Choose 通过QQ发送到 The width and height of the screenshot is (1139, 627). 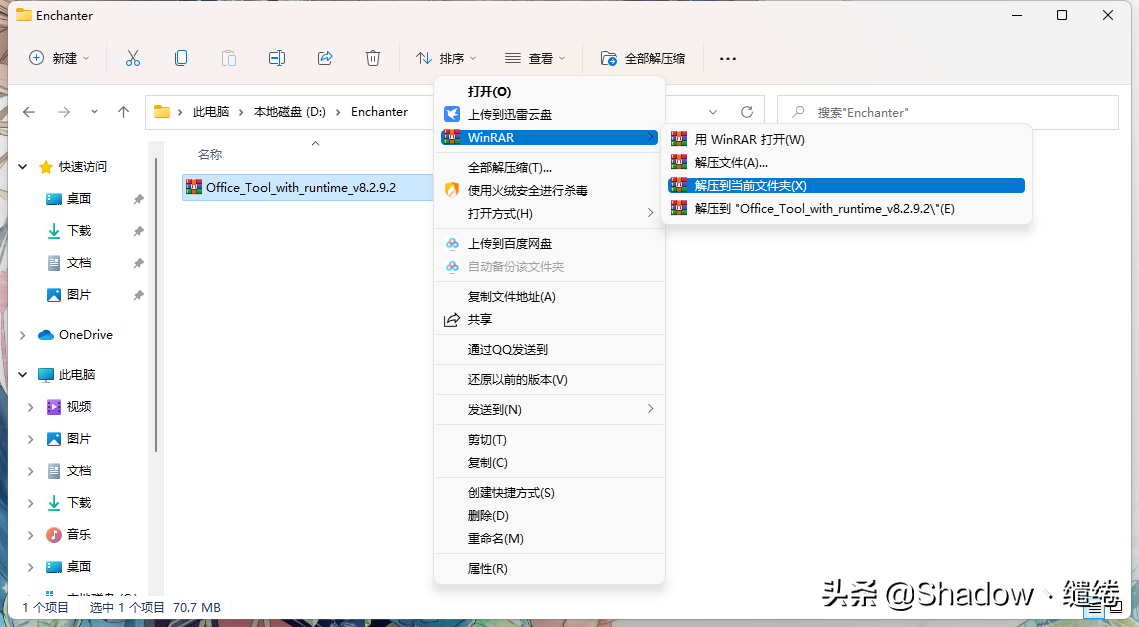(x=549, y=349)
